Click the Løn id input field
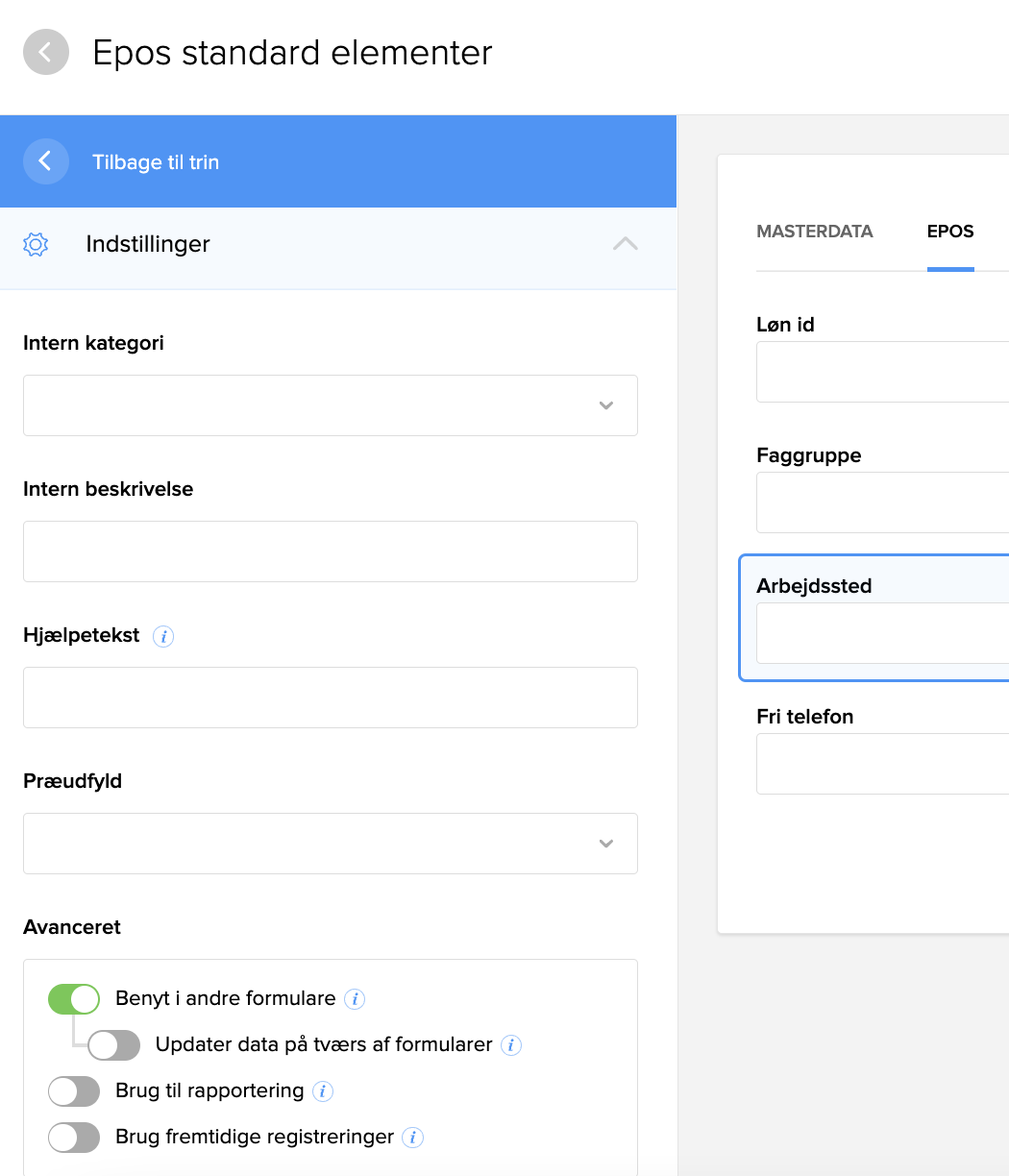Image resolution: width=1009 pixels, height=1176 pixels. tap(882, 372)
